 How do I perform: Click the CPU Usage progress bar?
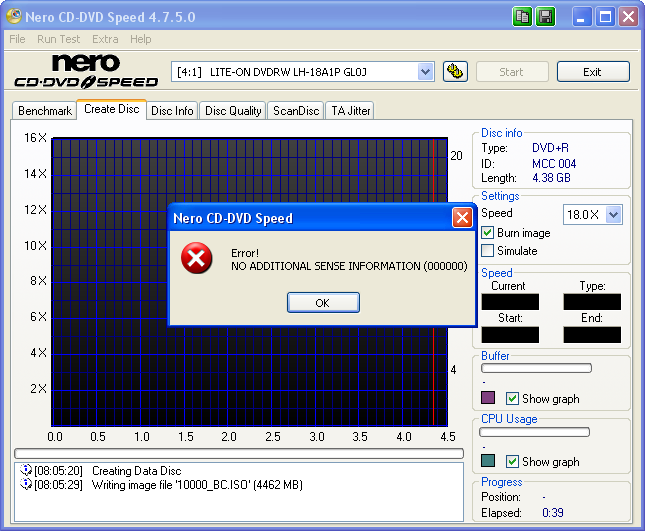(535, 432)
